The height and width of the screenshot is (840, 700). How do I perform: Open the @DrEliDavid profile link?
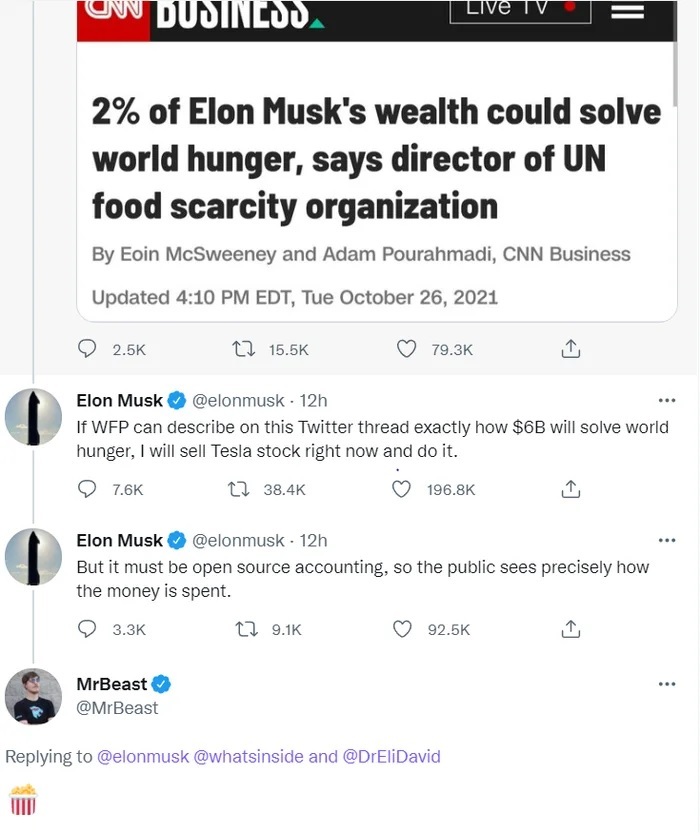(x=391, y=757)
